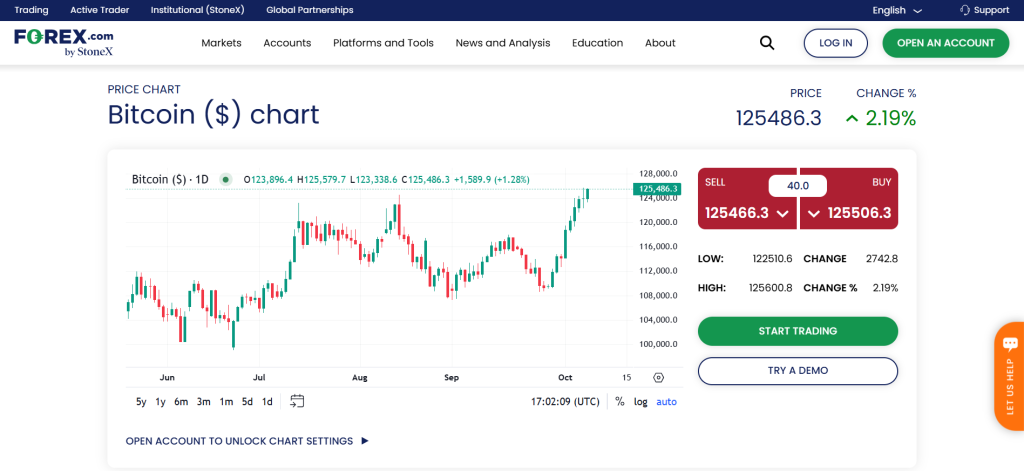Viewport: 1024px width, 471px height.
Task: Click the Oct label on time axis
Action: 565,378
